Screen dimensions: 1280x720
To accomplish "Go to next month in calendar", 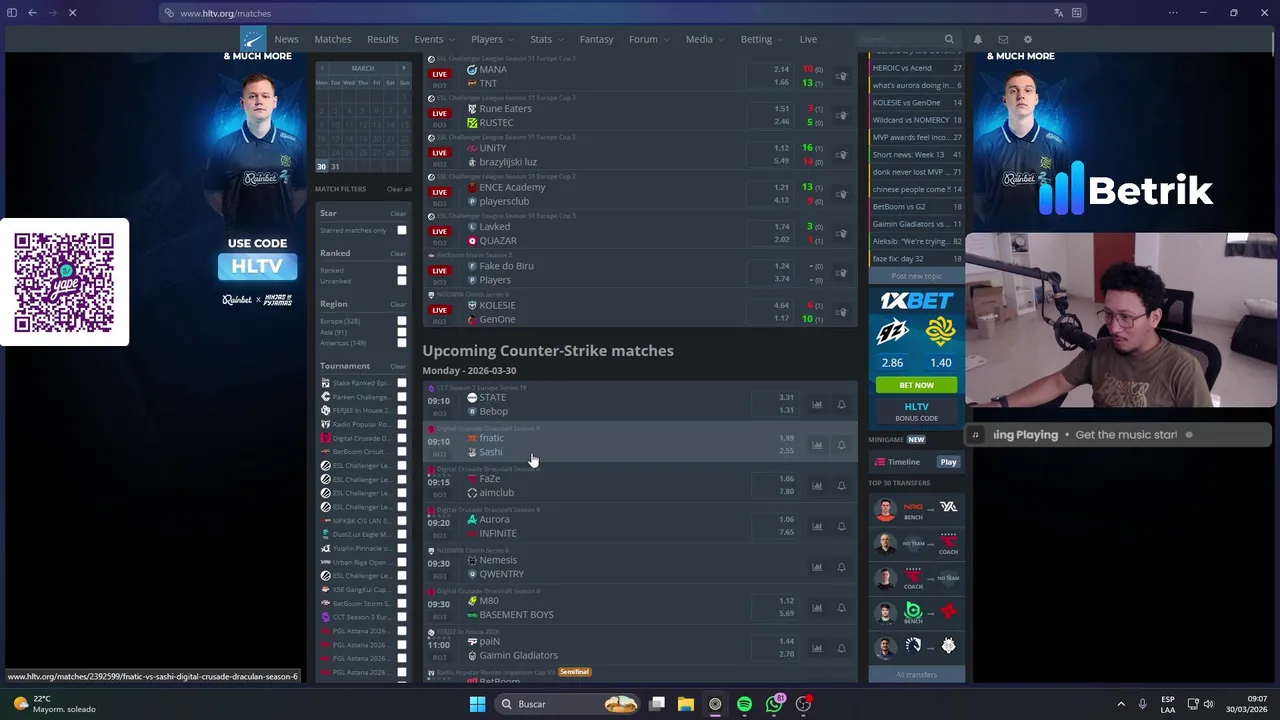I will tap(404, 68).
